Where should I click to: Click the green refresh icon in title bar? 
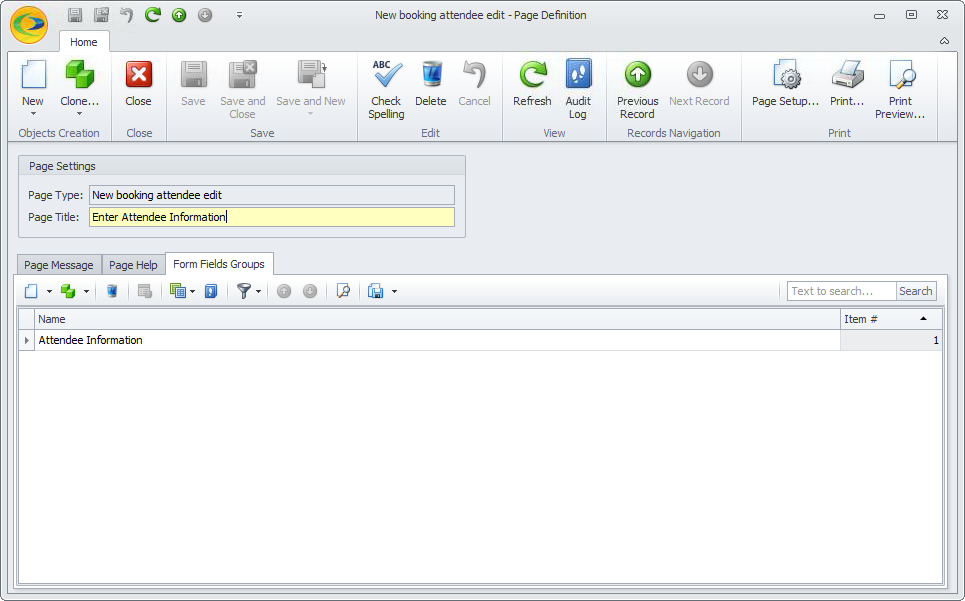tap(153, 15)
